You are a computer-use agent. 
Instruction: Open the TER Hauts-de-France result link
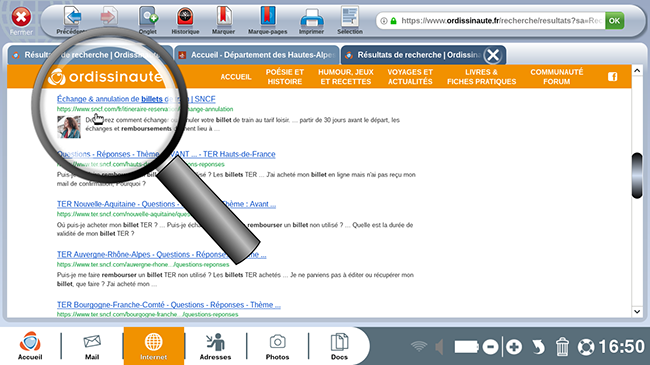pyautogui.click(x=166, y=154)
